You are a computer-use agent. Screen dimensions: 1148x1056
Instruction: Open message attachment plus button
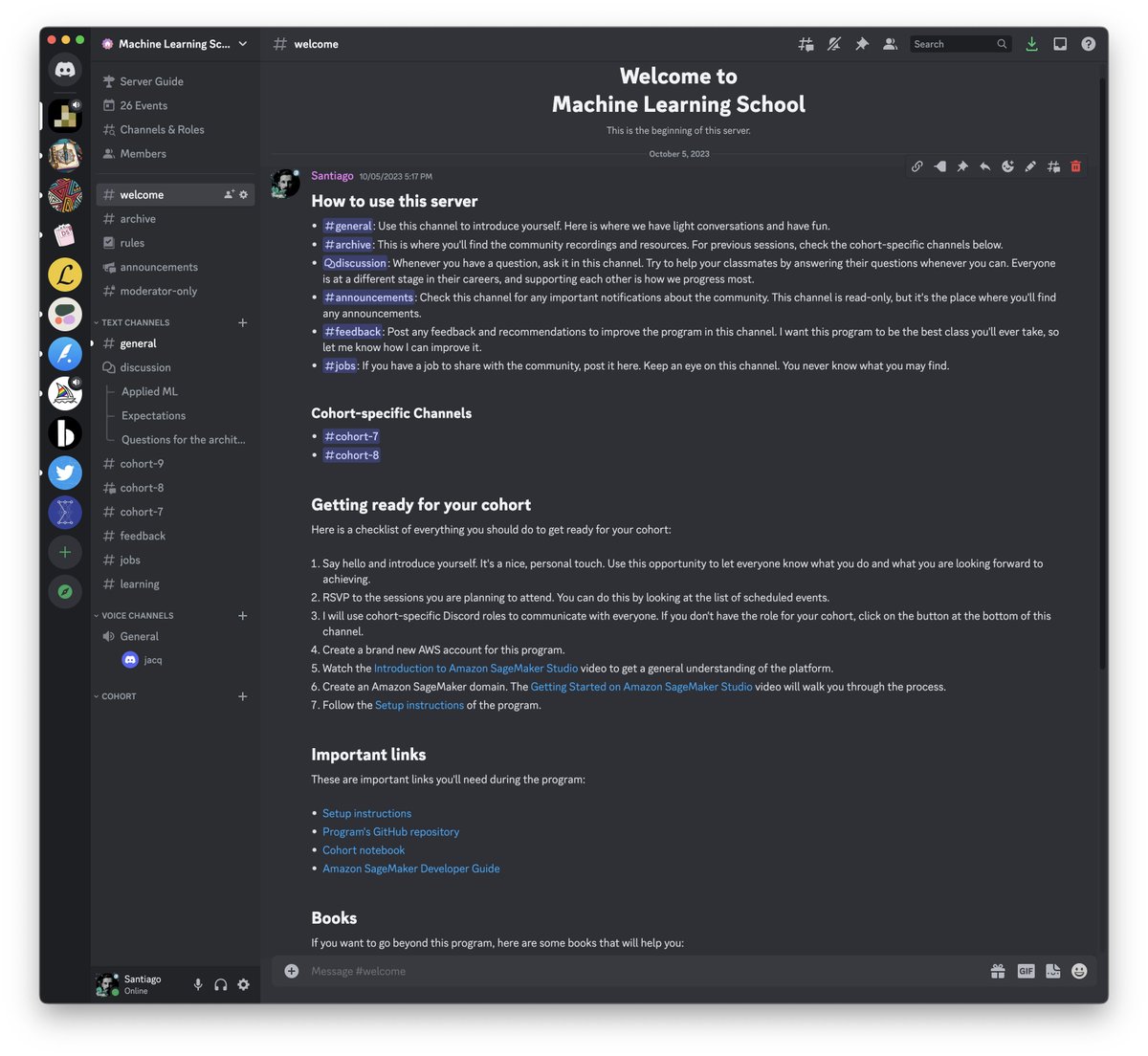pos(292,971)
